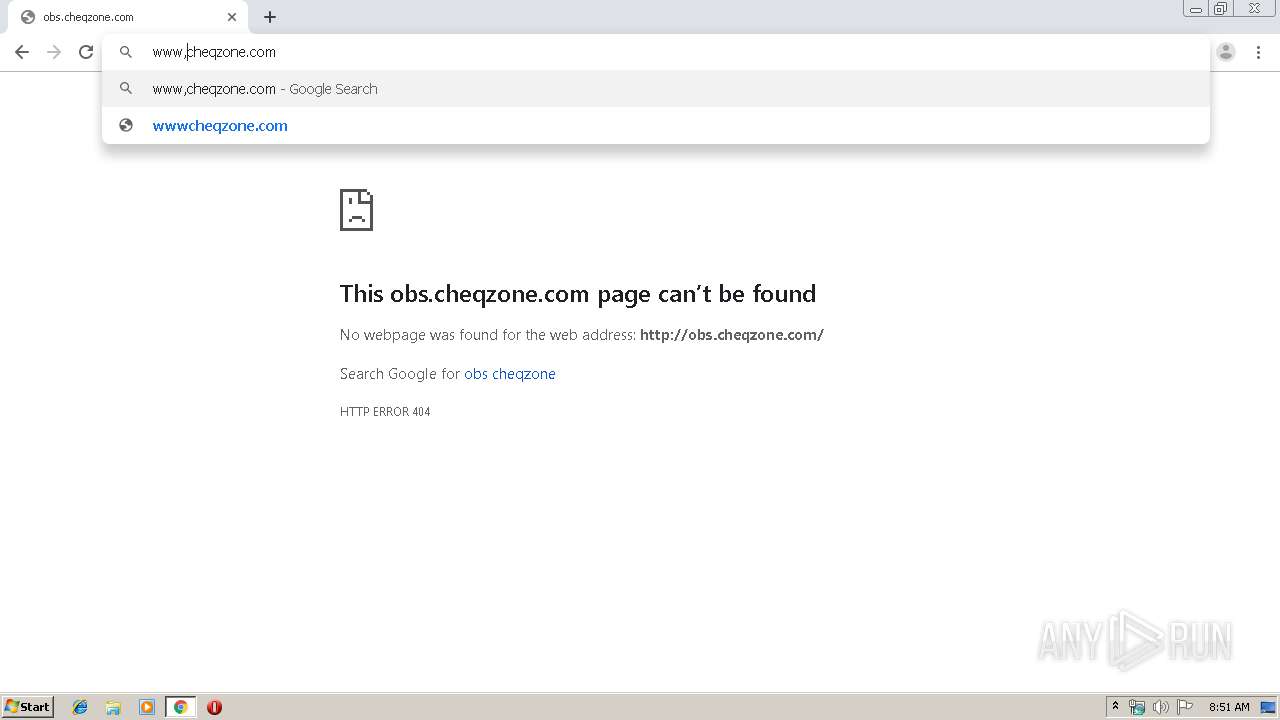Follow the 'obs cheqzone' search link
1280x720 pixels.
pyautogui.click(x=510, y=374)
